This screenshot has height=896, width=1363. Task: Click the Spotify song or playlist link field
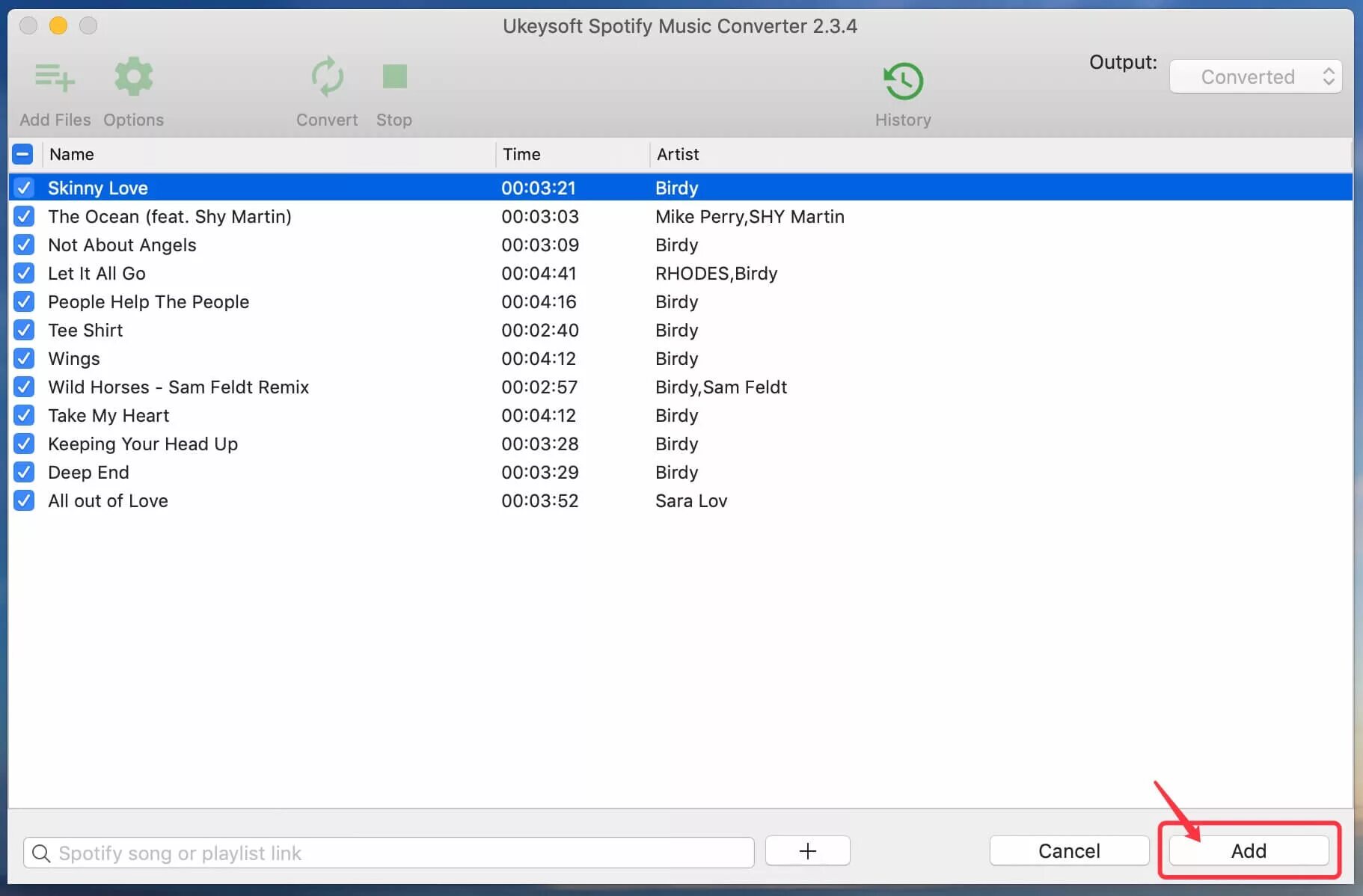pos(389,853)
